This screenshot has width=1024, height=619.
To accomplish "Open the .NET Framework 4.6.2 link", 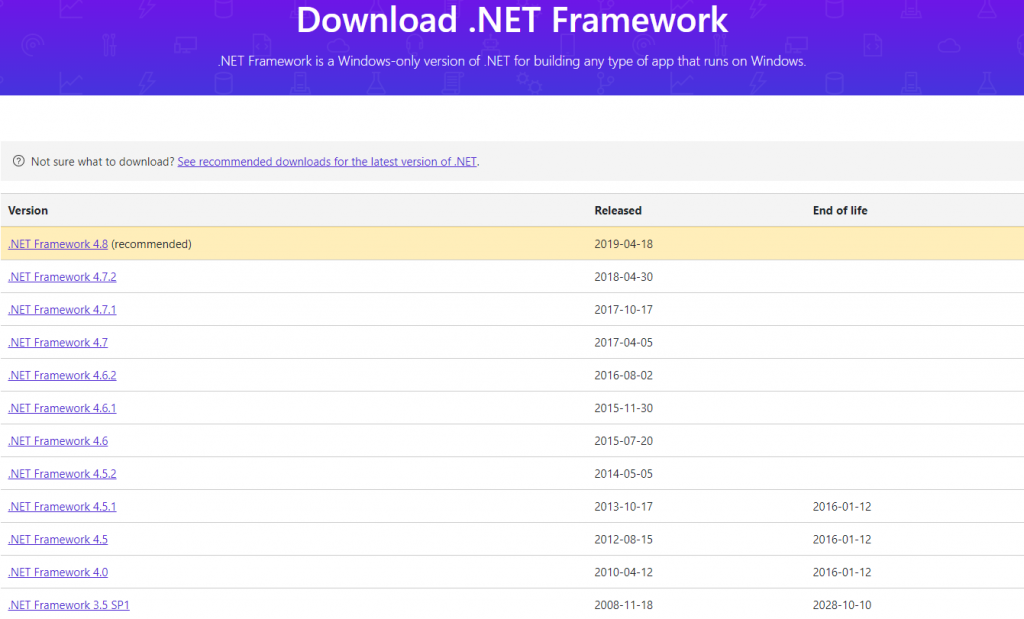I will click(62, 375).
